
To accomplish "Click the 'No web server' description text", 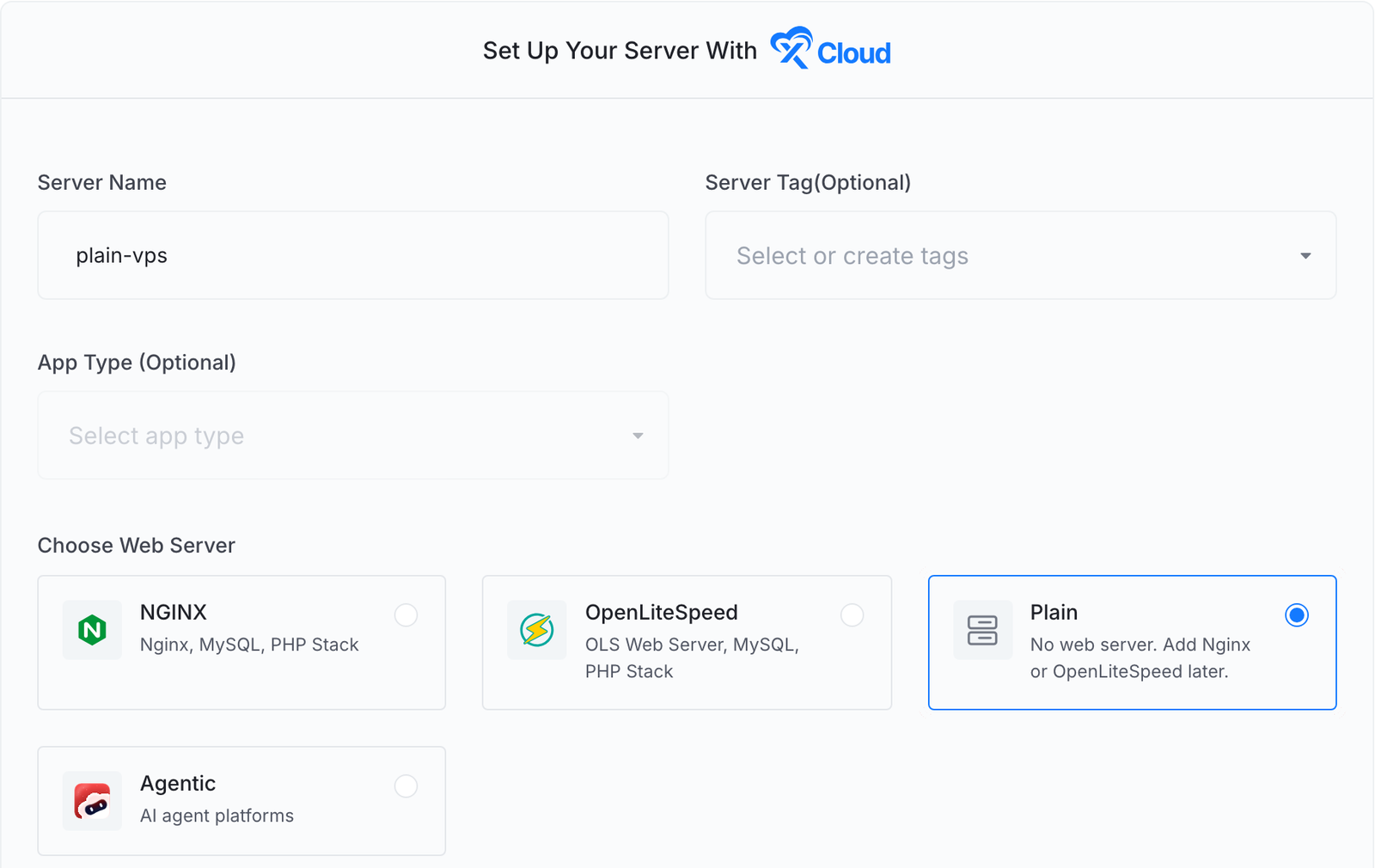I will 1140,657.
